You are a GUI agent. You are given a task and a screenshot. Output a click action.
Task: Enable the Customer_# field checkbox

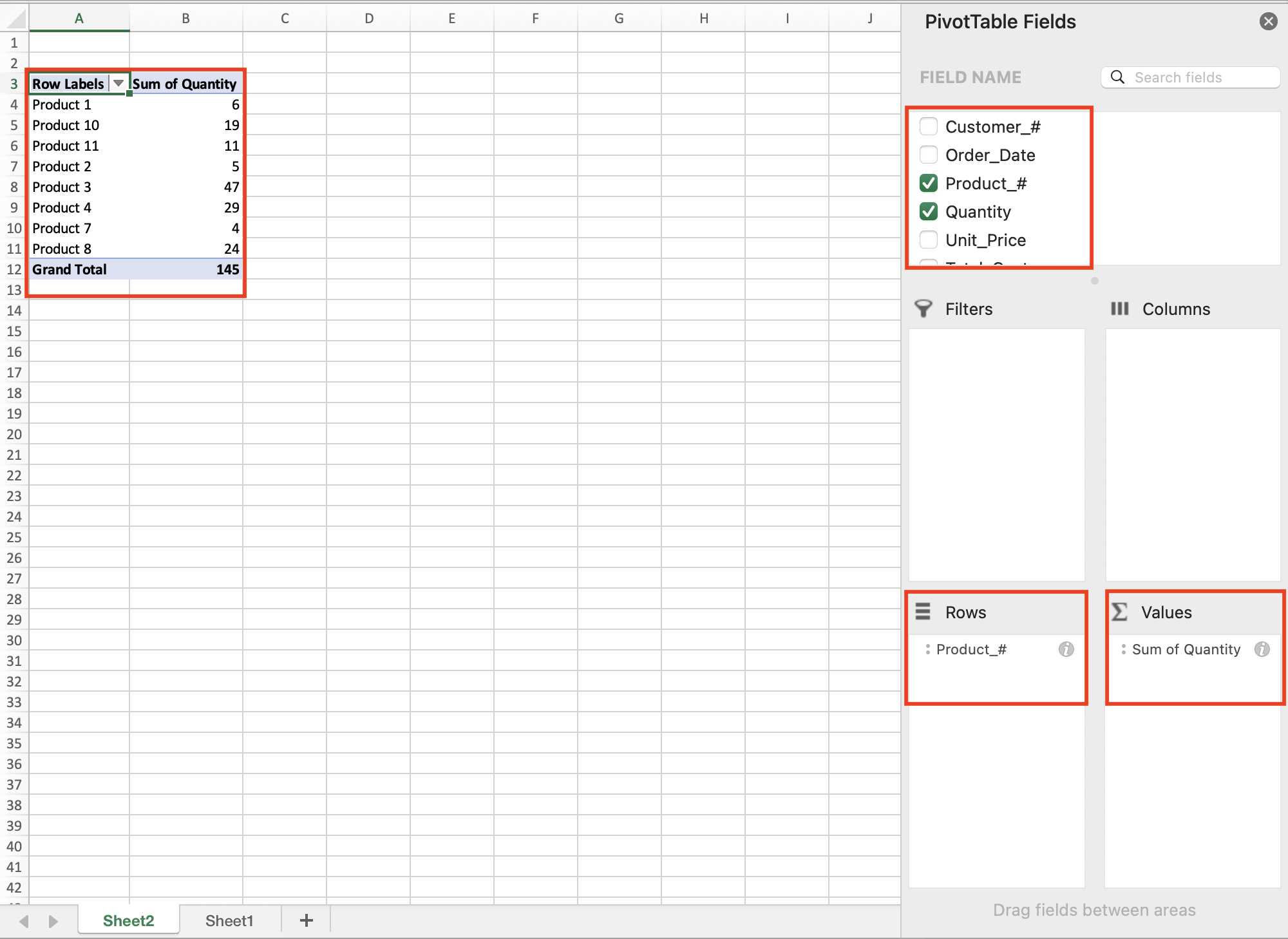pyautogui.click(x=928, y=126)
